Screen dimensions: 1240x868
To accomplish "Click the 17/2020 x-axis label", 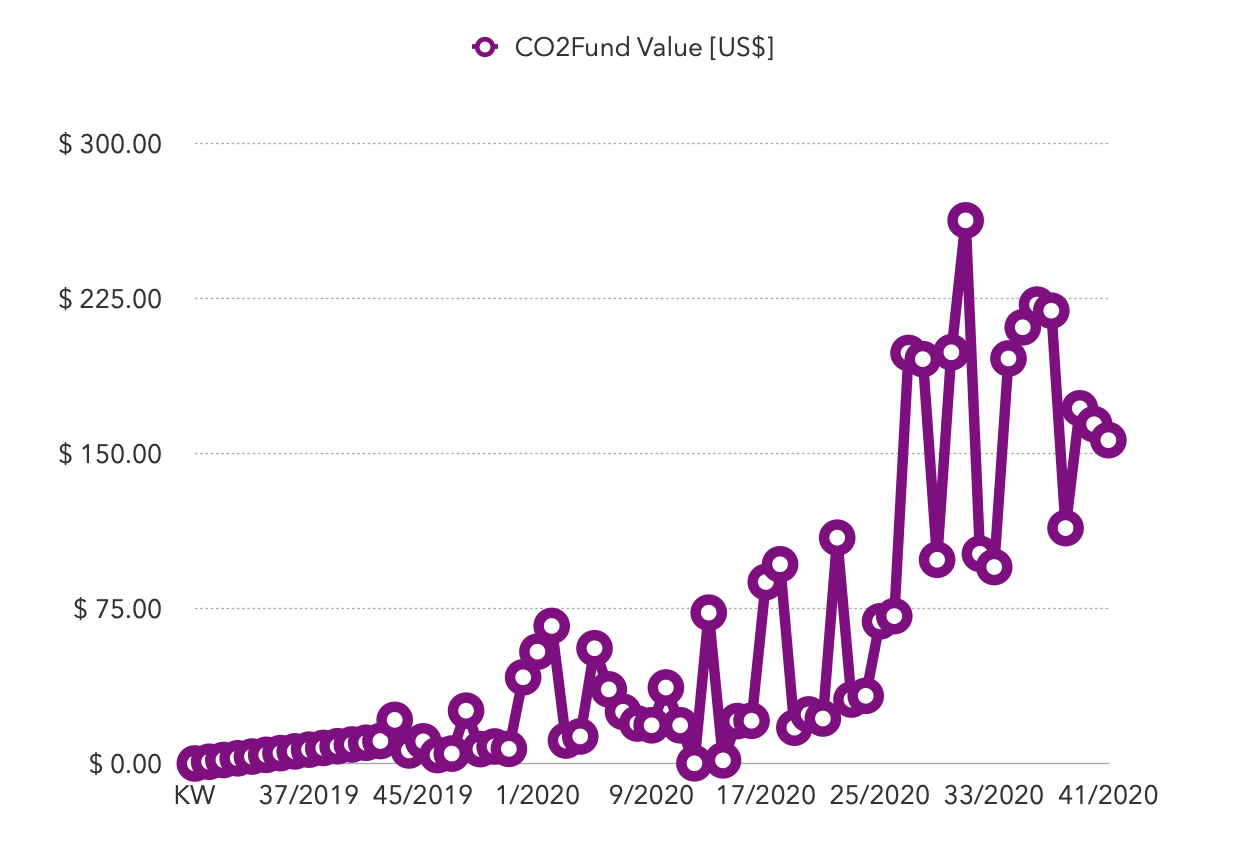I will [x=765, y=795].
